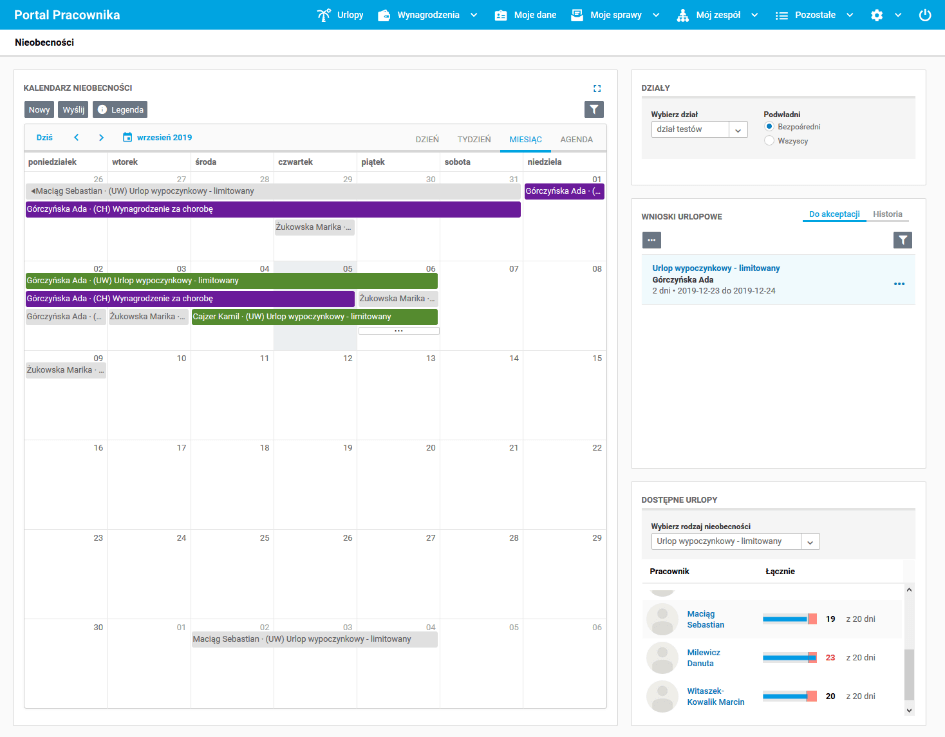Image resolution: width=945 pixels, height=737 pixels.
Task: Open Cajzer Kamil (UW) Urlop wypoczynkowy event
Action: click(x=315, y=317)
